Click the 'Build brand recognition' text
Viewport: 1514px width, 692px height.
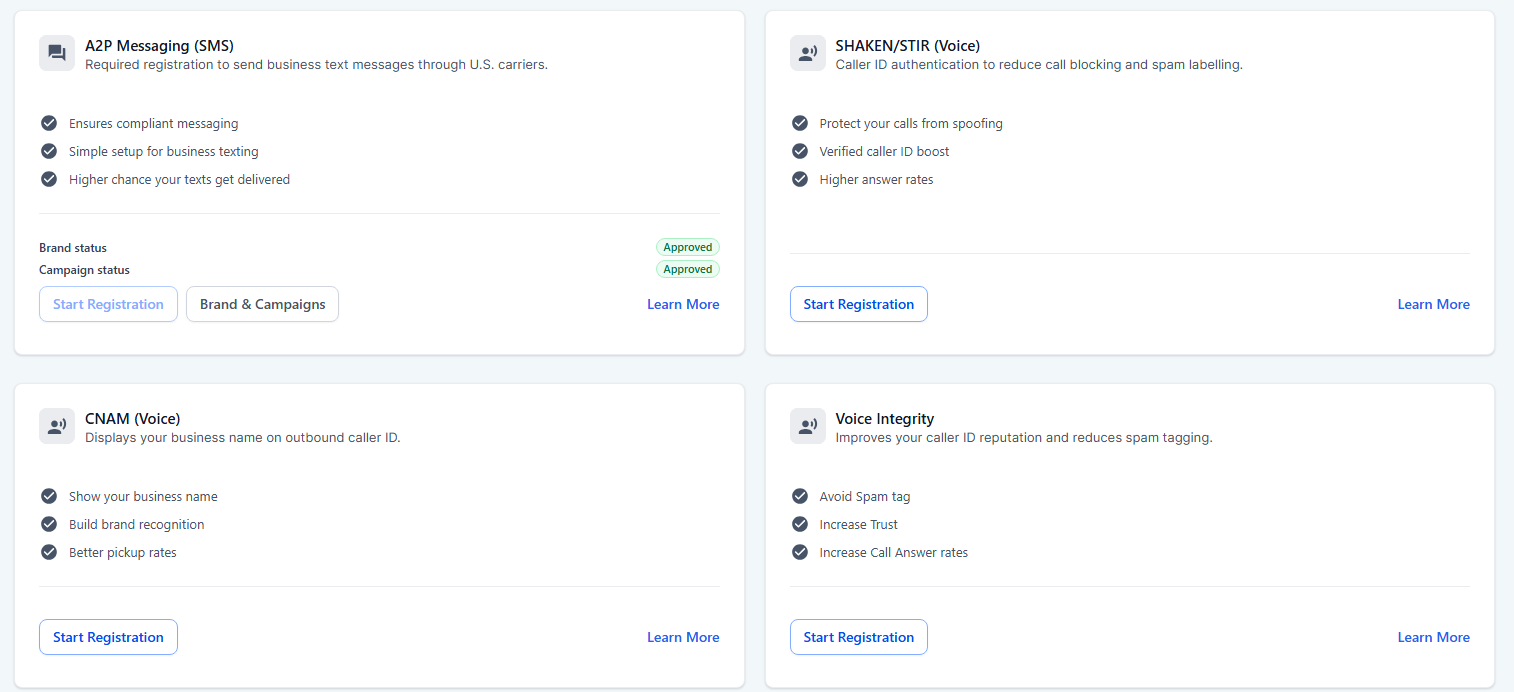136,524
